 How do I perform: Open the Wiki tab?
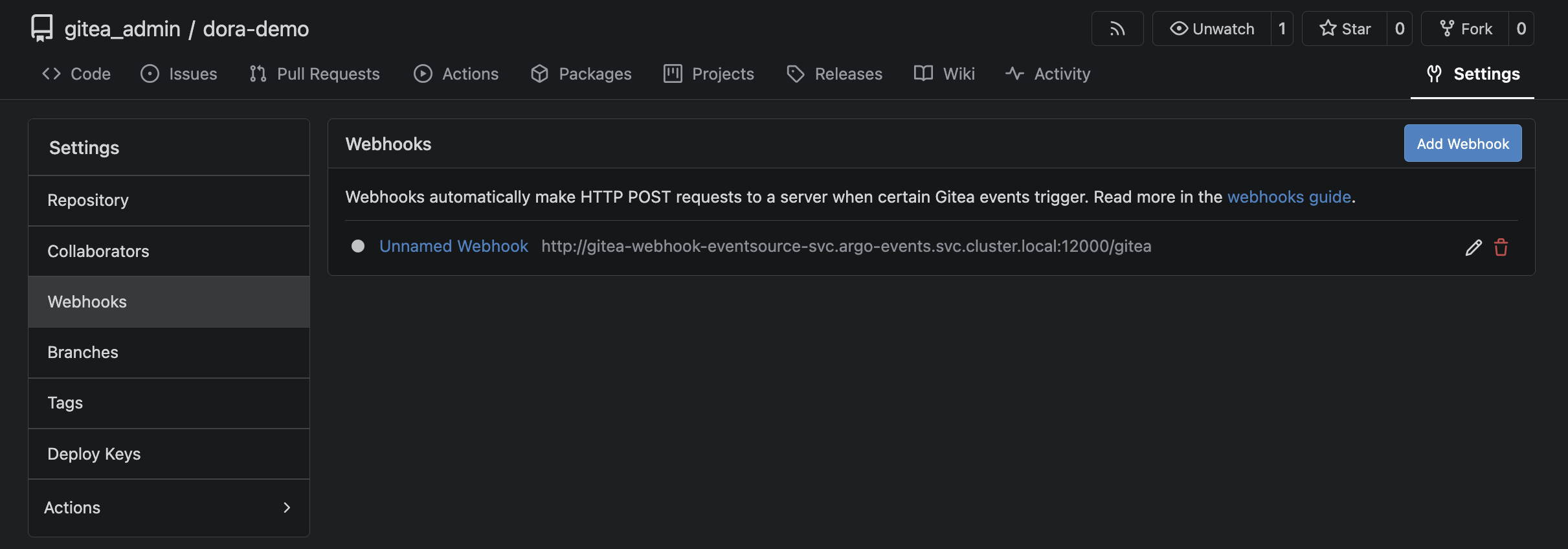coord(945,74)
